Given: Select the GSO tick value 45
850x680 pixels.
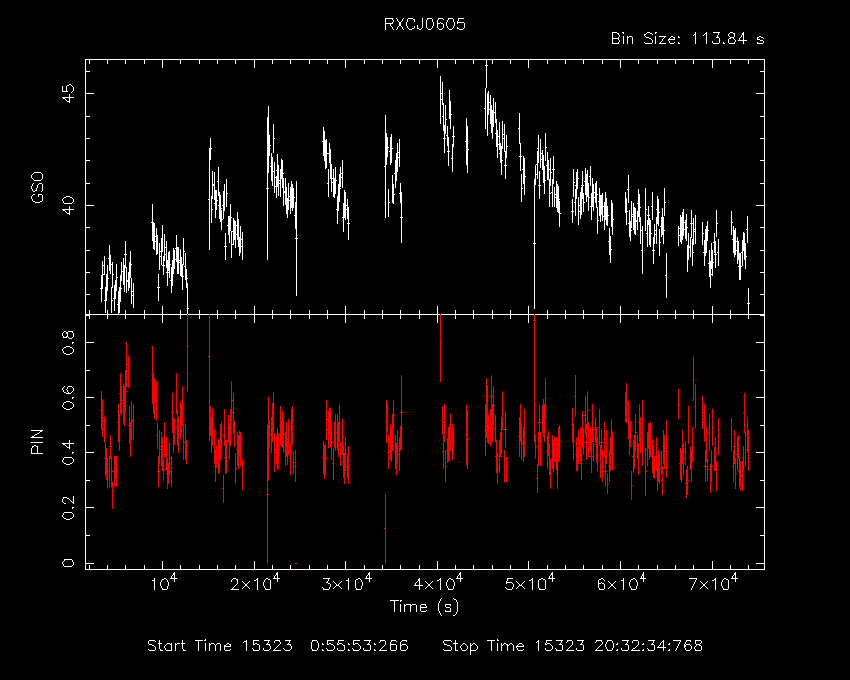Looking at the screenshot, I should (x=69, y=94).
